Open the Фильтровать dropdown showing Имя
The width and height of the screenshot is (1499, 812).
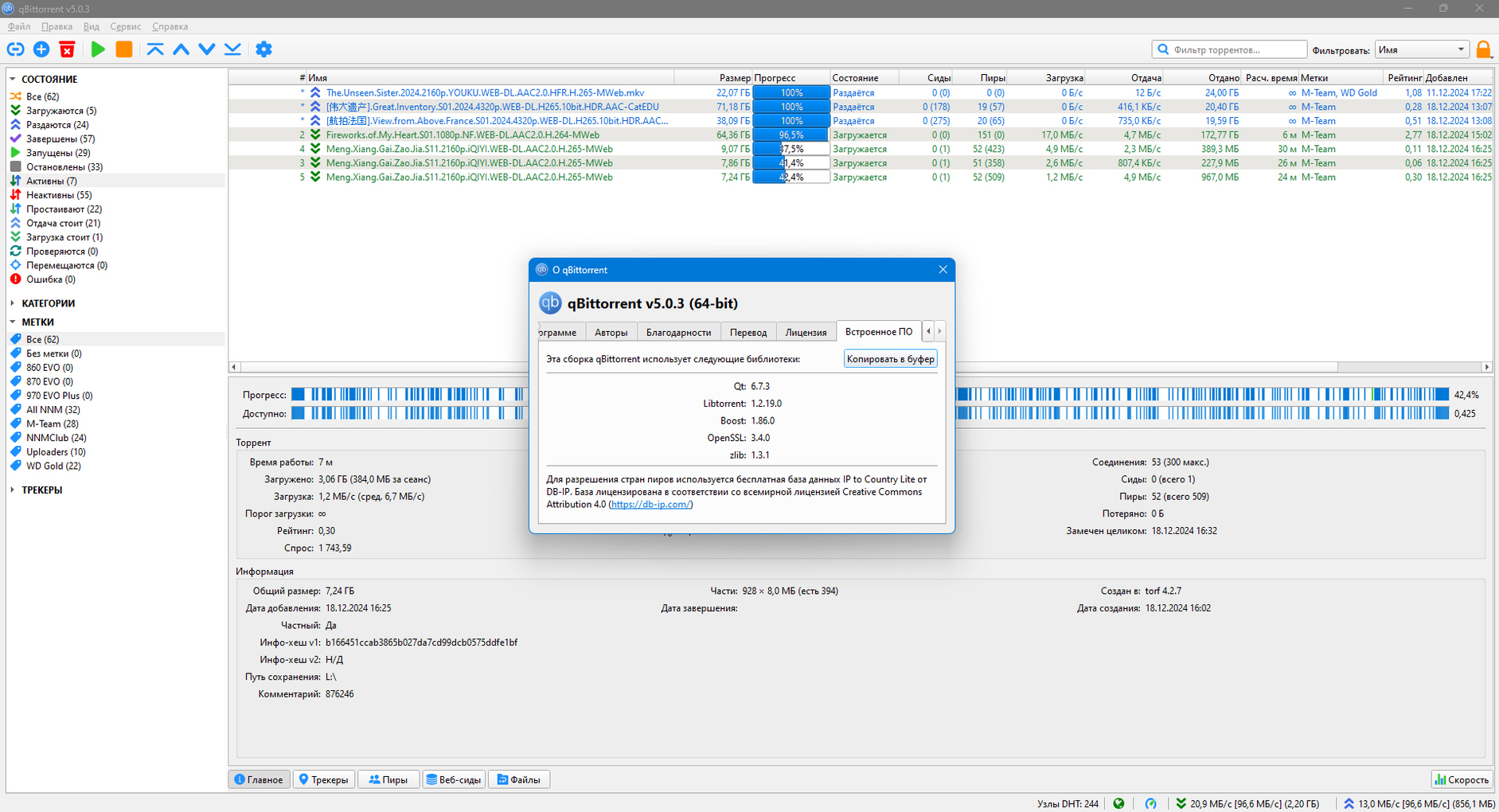[x=1422, y=49]
